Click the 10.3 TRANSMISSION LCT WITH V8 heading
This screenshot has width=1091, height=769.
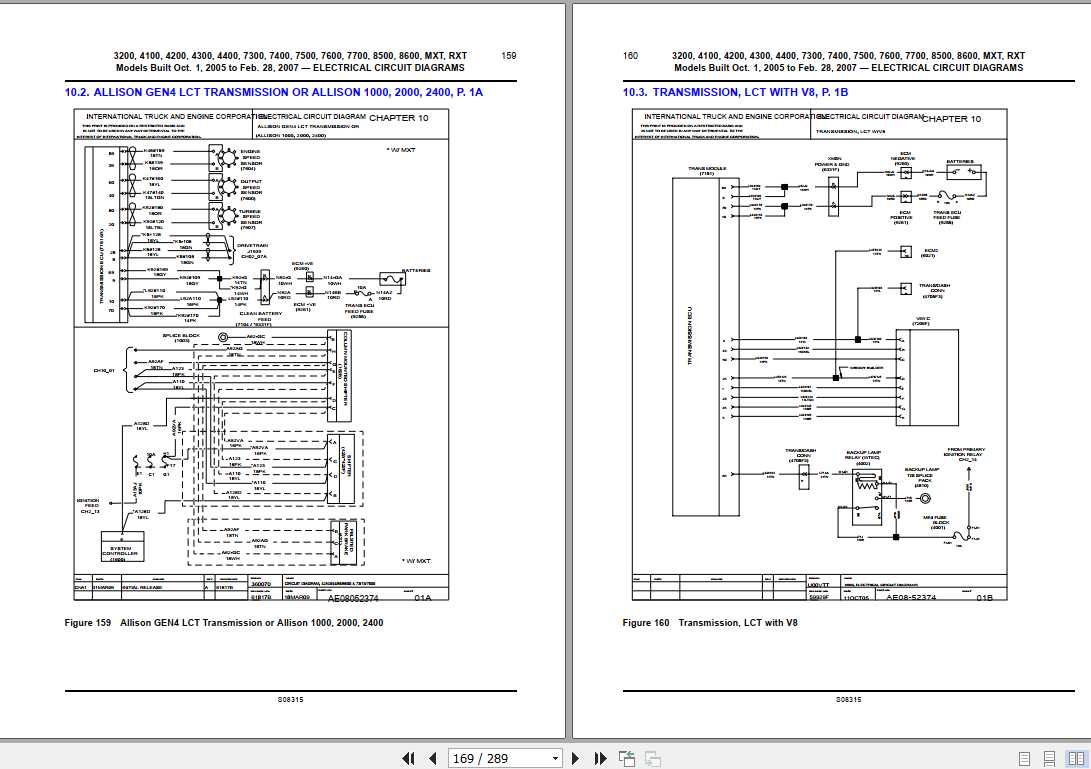(x=733, y=91)
